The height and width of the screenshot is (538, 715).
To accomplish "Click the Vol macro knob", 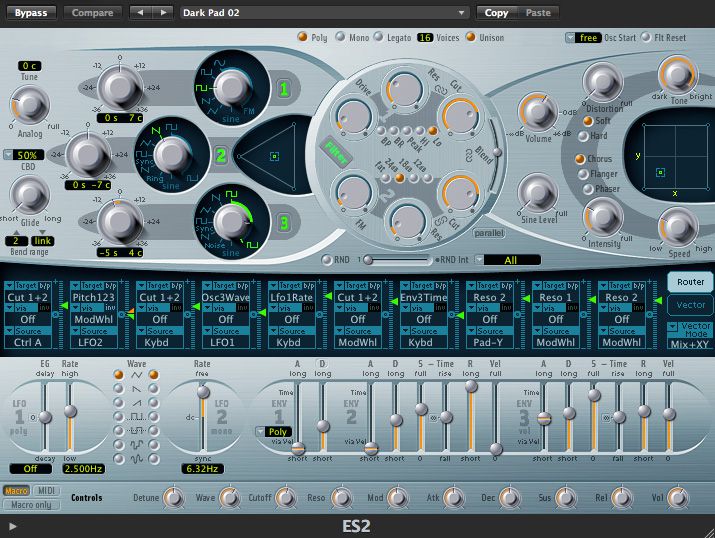I will pos(678,497).
